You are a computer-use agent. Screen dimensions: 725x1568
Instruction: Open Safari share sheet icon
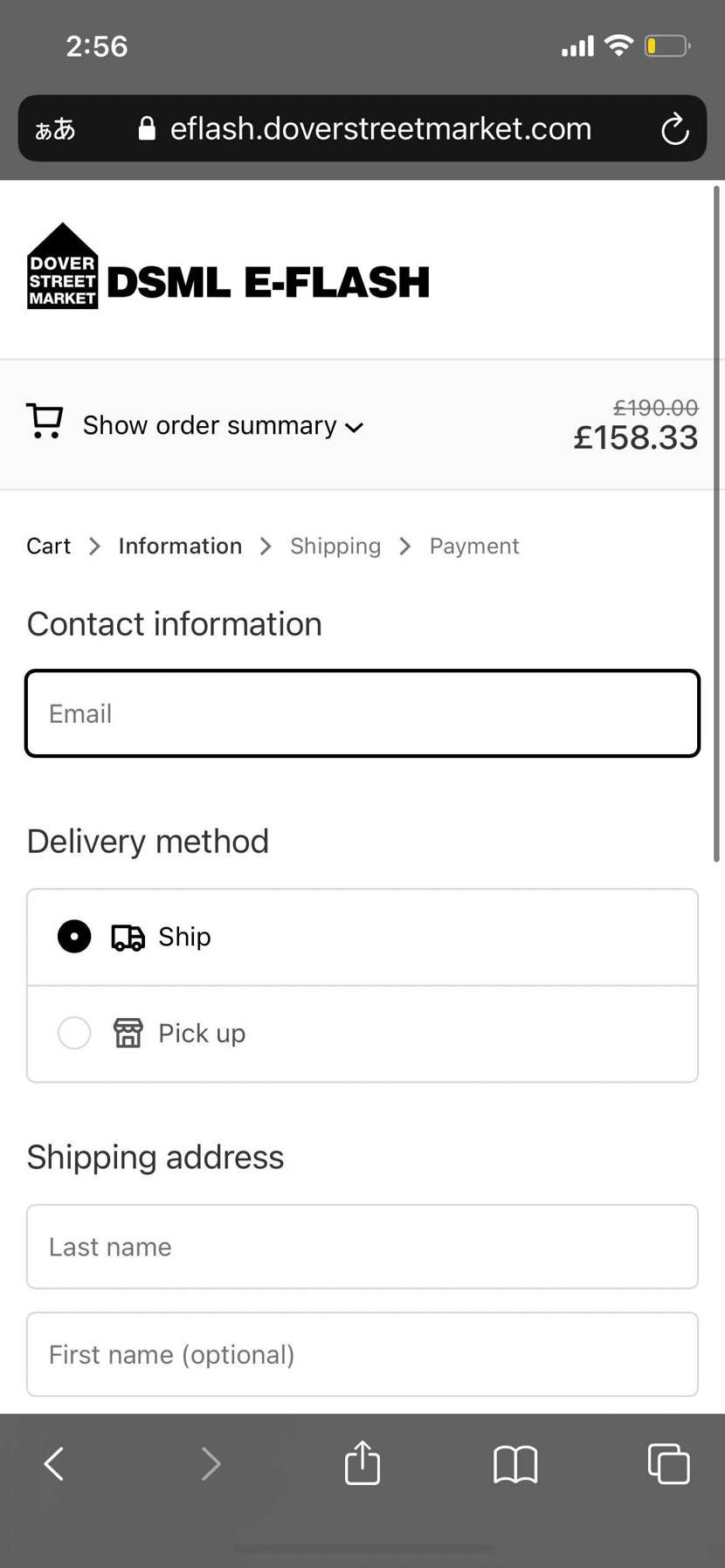[362, 1463]
